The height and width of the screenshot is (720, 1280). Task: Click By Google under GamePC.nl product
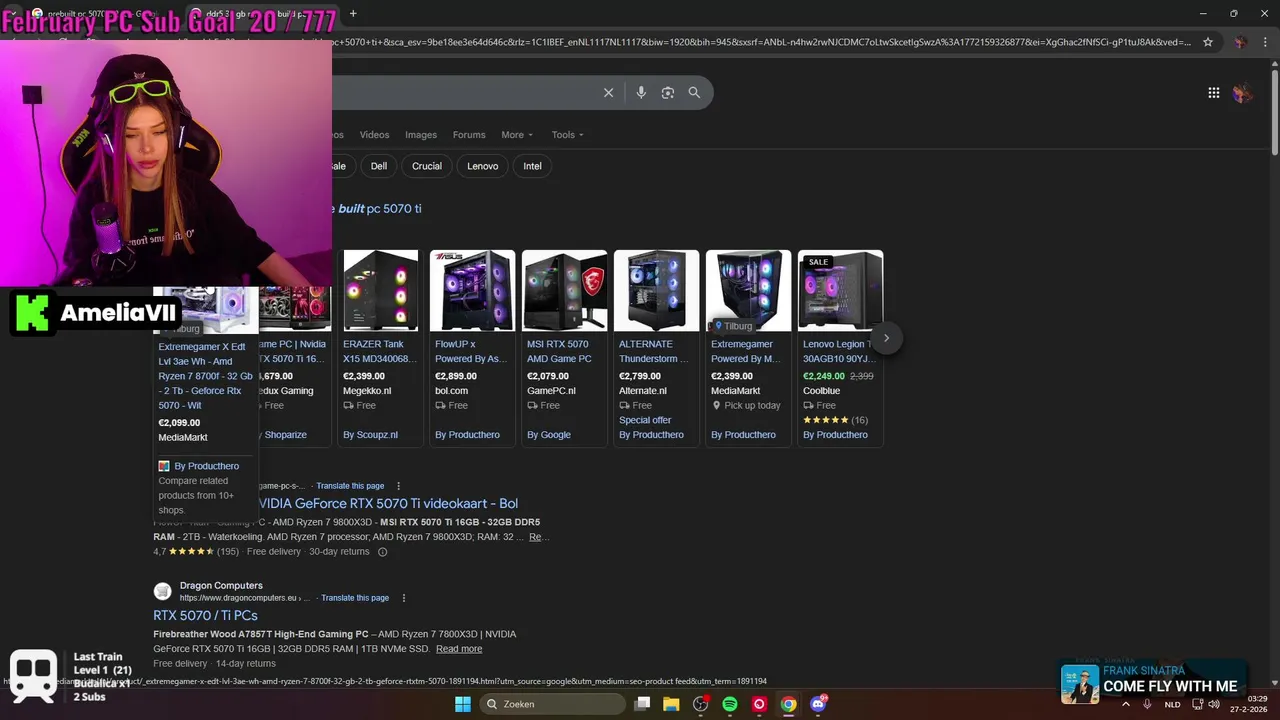[549, 435]
